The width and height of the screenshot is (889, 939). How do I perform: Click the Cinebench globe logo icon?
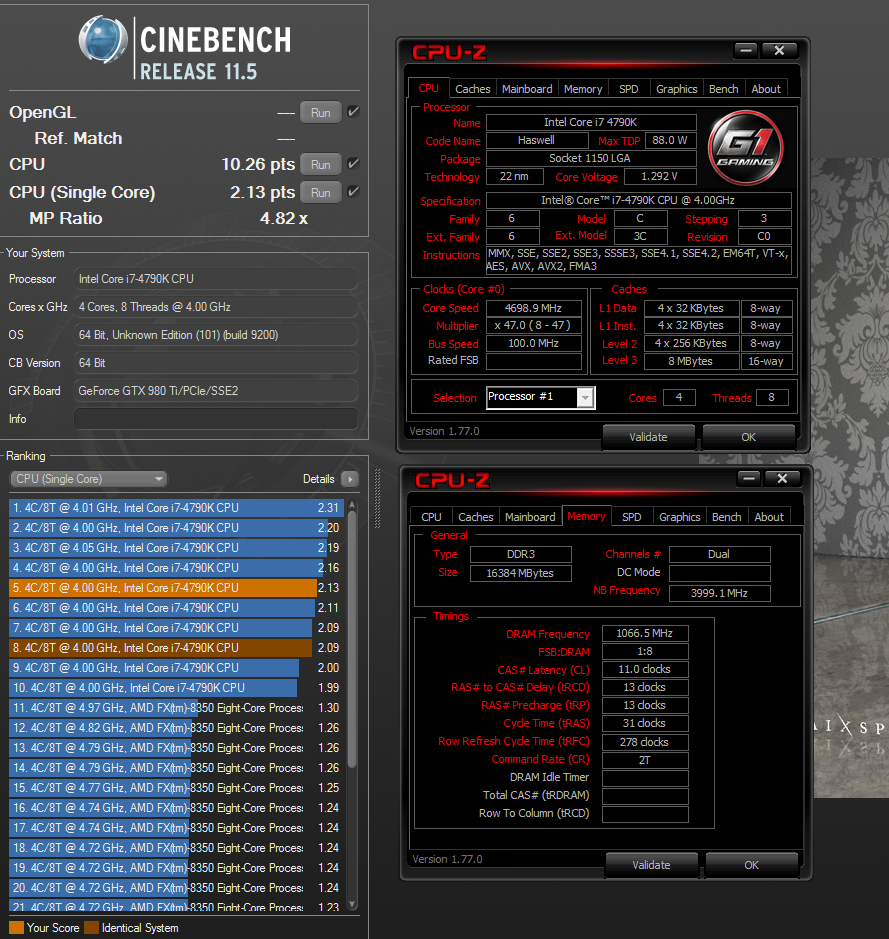(103, 40)
